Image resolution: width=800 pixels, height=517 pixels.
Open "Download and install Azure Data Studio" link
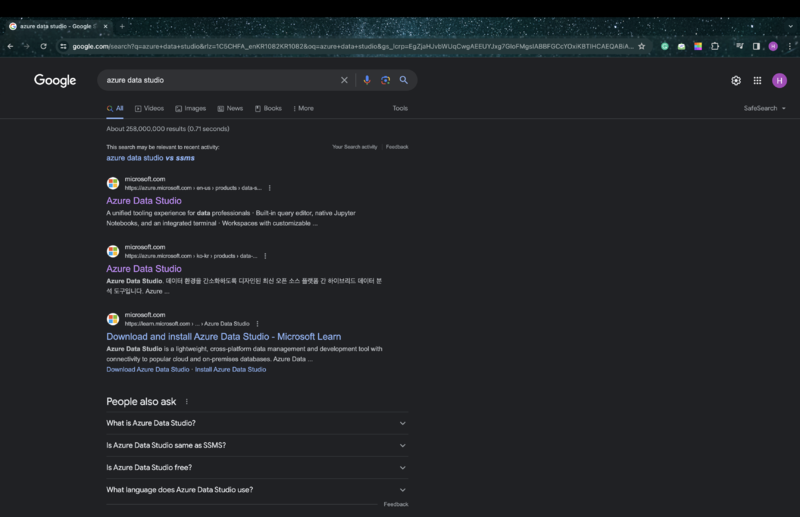[223, 337]
